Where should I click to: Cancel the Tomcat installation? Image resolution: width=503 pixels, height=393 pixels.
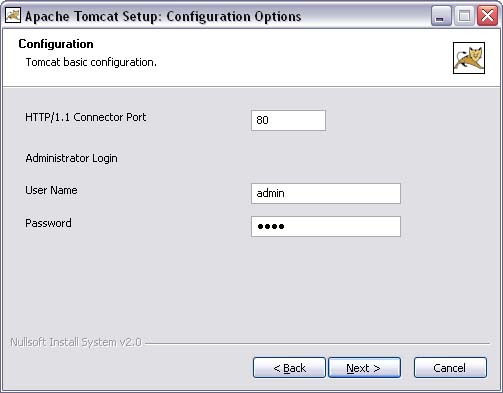[450, 368]
